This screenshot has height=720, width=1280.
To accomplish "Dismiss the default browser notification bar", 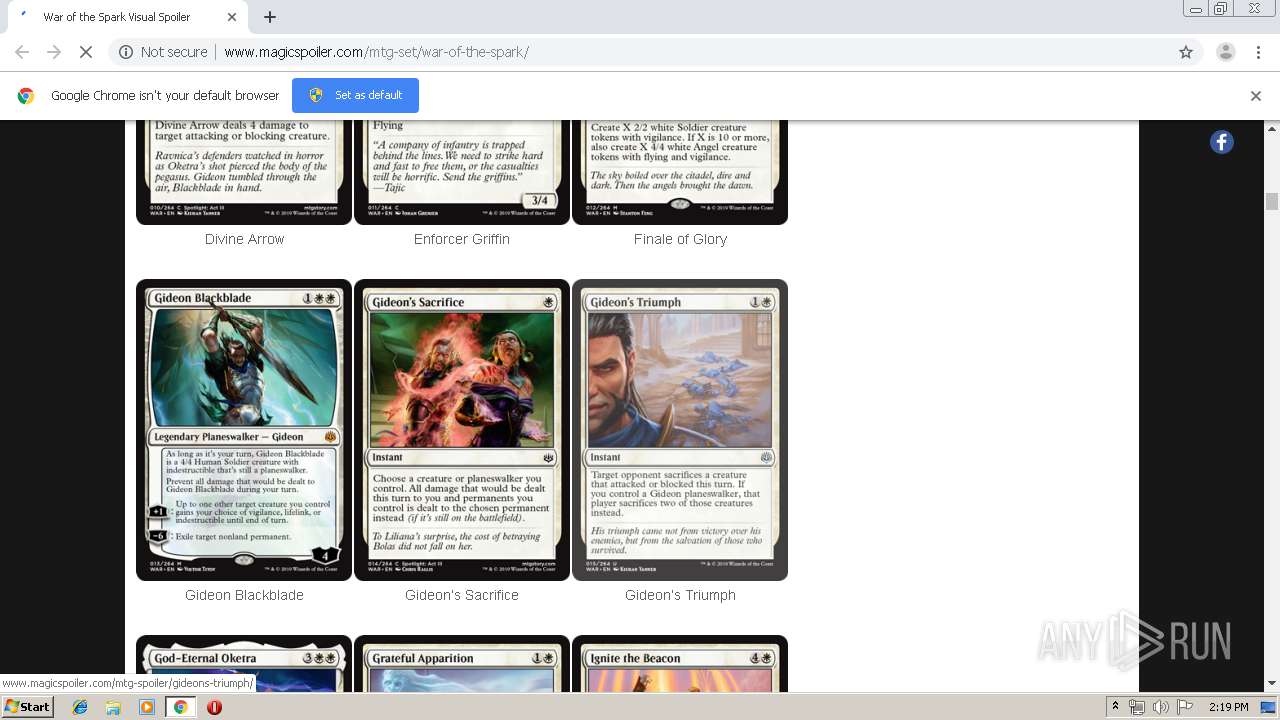I will (1255, 96).
